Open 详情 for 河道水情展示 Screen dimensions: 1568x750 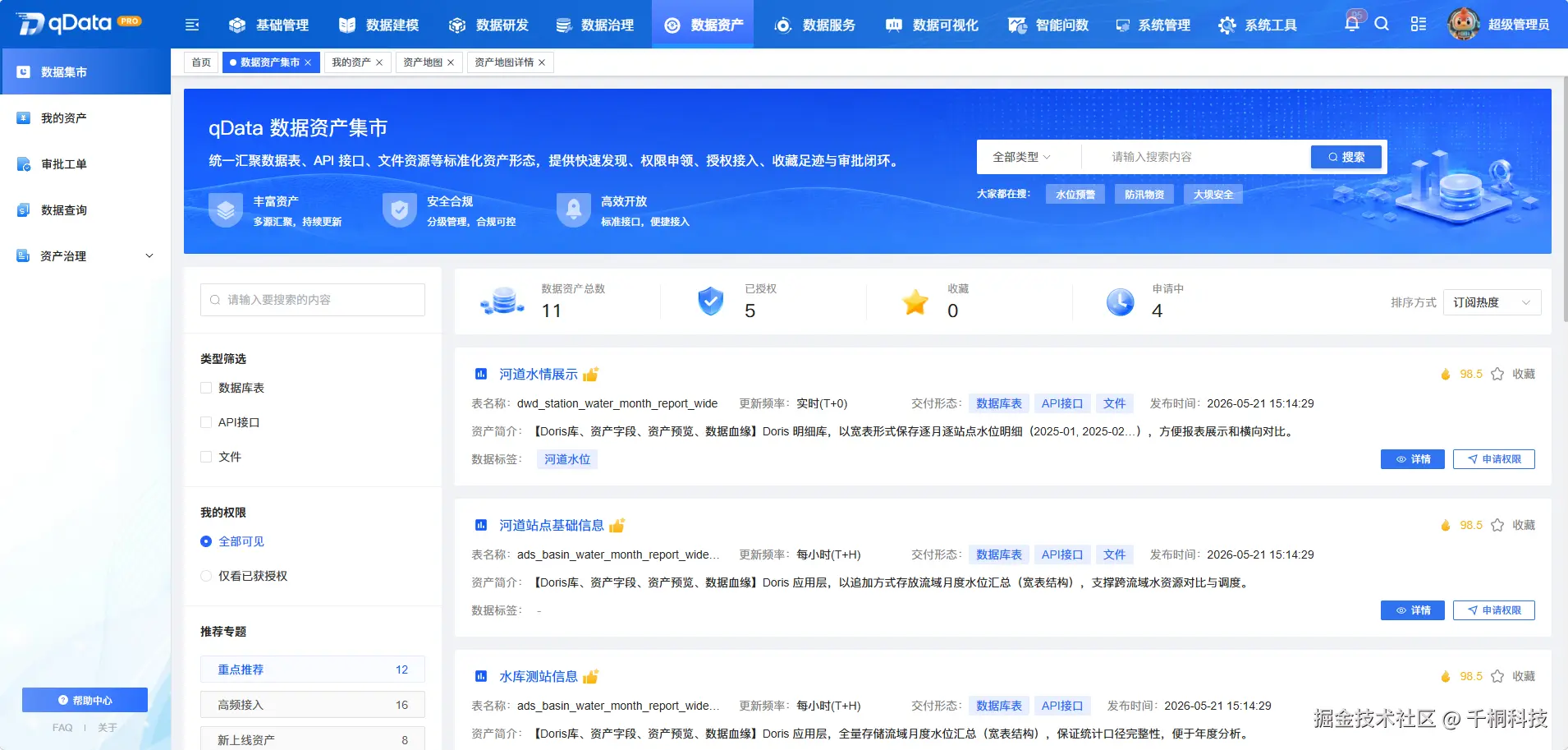pyautogui.click(x=1412, y=459)
